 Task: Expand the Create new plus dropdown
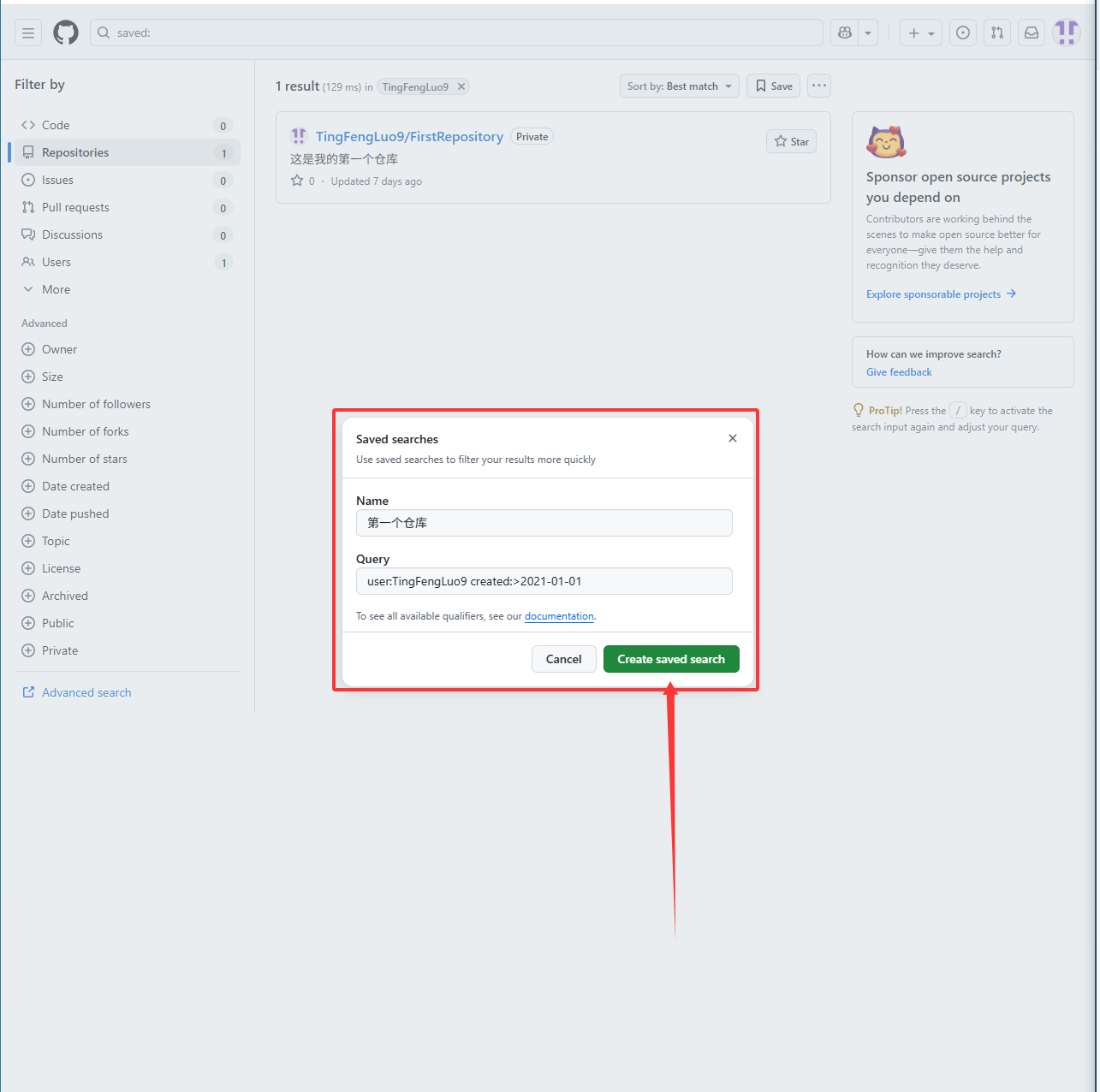tap(921, 33)
